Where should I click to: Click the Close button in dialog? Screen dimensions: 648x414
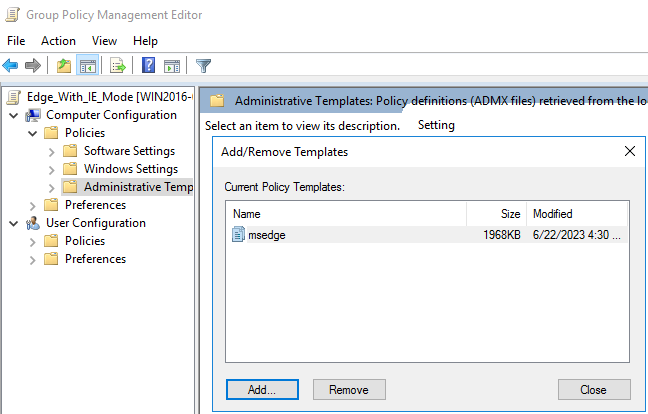coord(594,390)
